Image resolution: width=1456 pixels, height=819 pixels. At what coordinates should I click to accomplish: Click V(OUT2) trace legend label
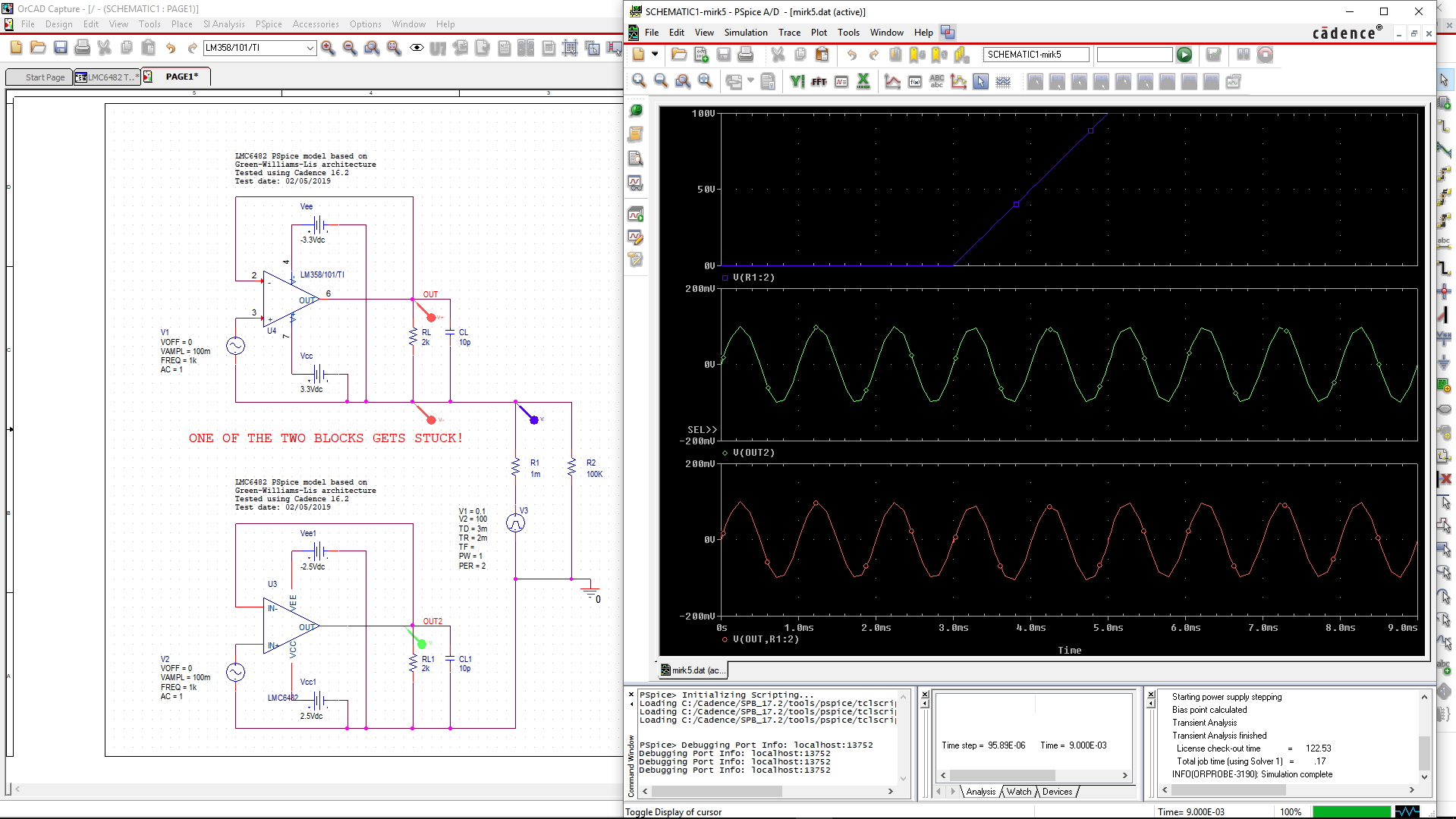[753, 453]
